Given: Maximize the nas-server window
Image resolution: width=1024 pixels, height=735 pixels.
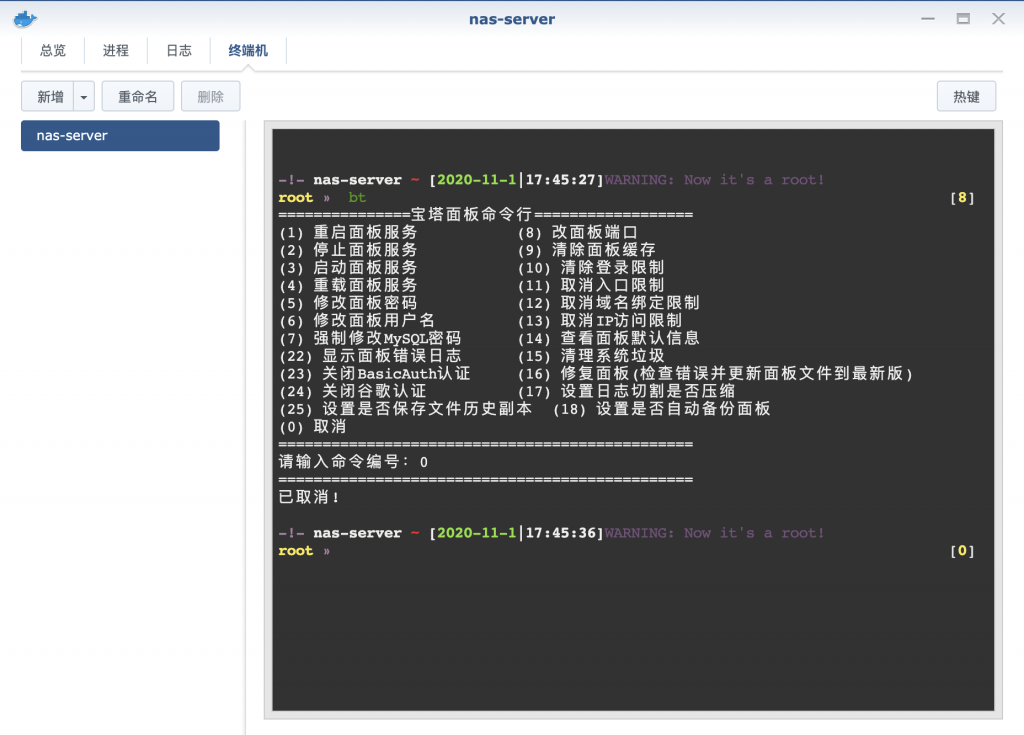Looking at the screenshot, I should pyautogui.click(x=963, y=19).
